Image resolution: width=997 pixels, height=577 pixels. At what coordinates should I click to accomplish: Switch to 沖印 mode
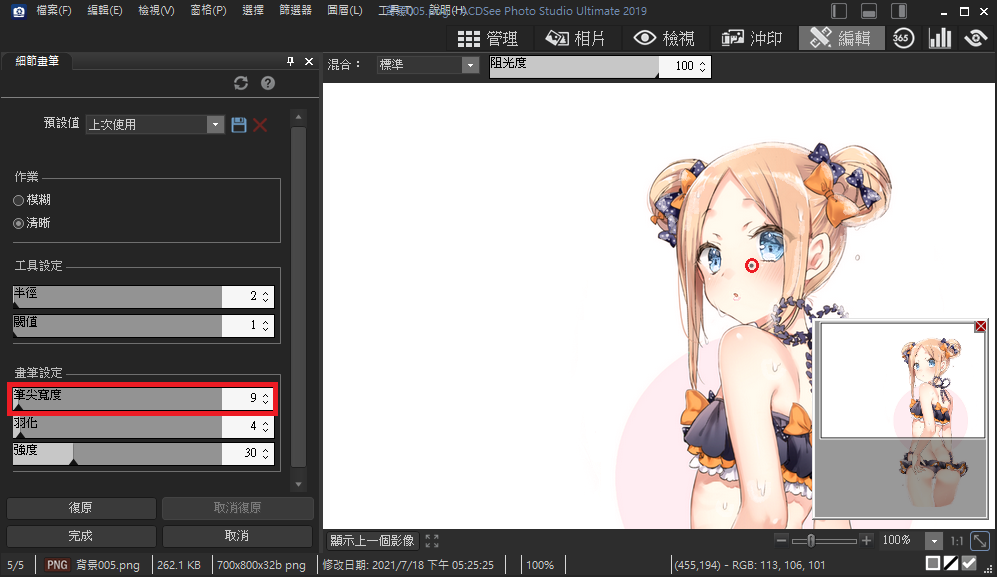[752, 38]
